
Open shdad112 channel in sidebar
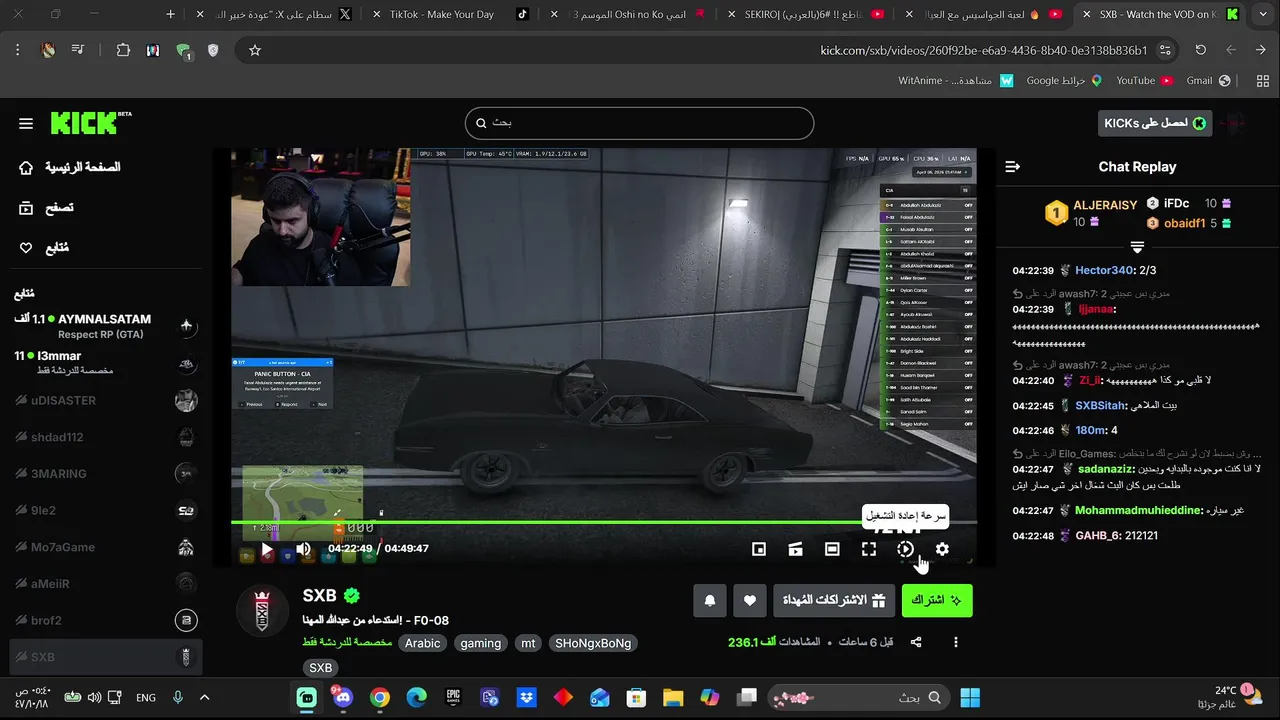[x=105, y=437]
